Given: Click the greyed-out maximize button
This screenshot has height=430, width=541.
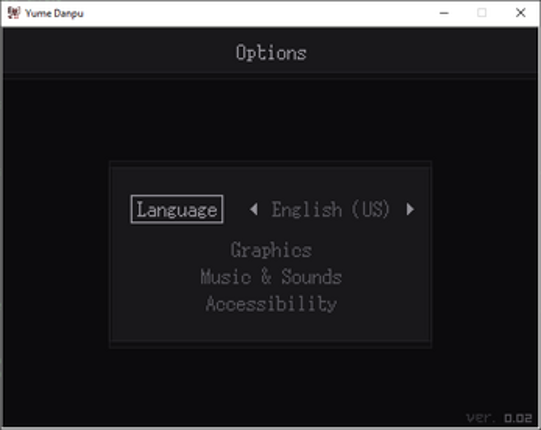Looking at the screenshot, I should point(482,13).
